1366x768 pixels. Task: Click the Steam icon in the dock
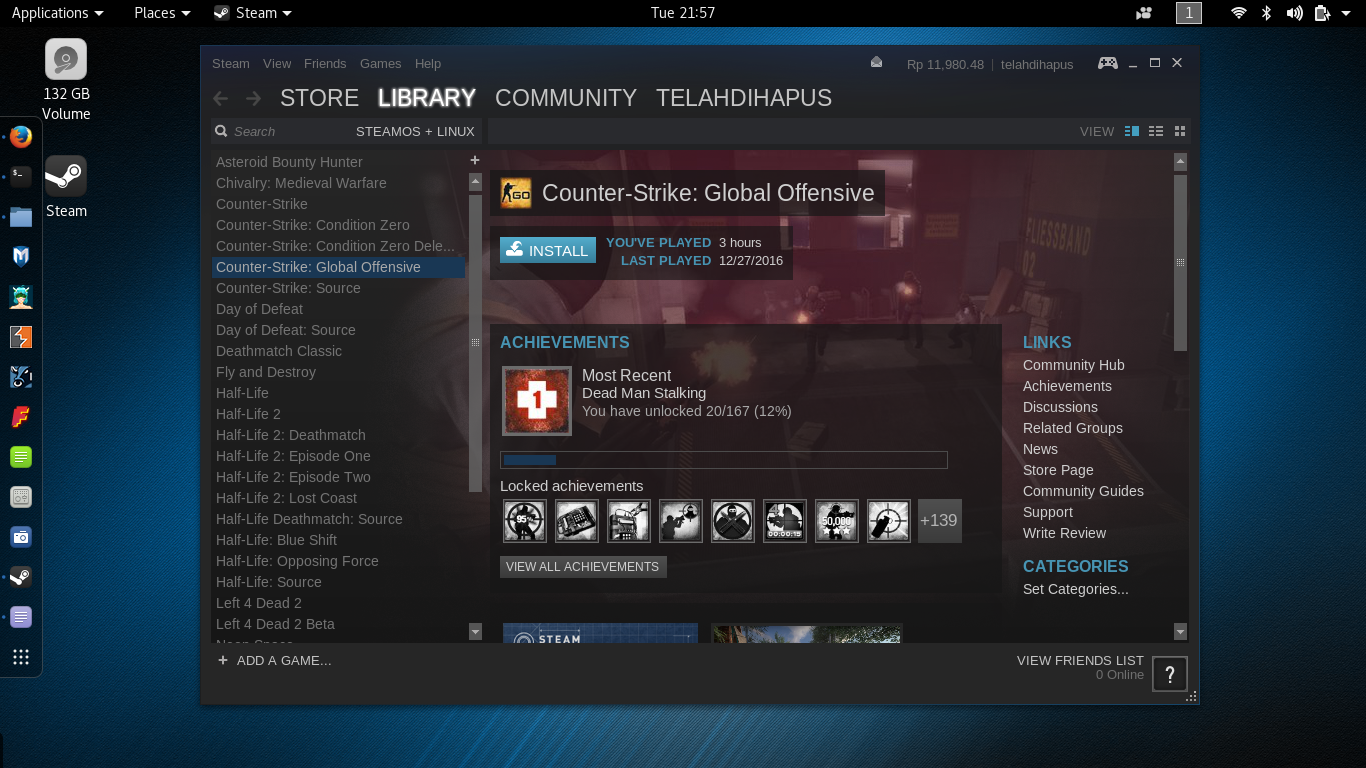pyautogui.click(x=21, y=577)
